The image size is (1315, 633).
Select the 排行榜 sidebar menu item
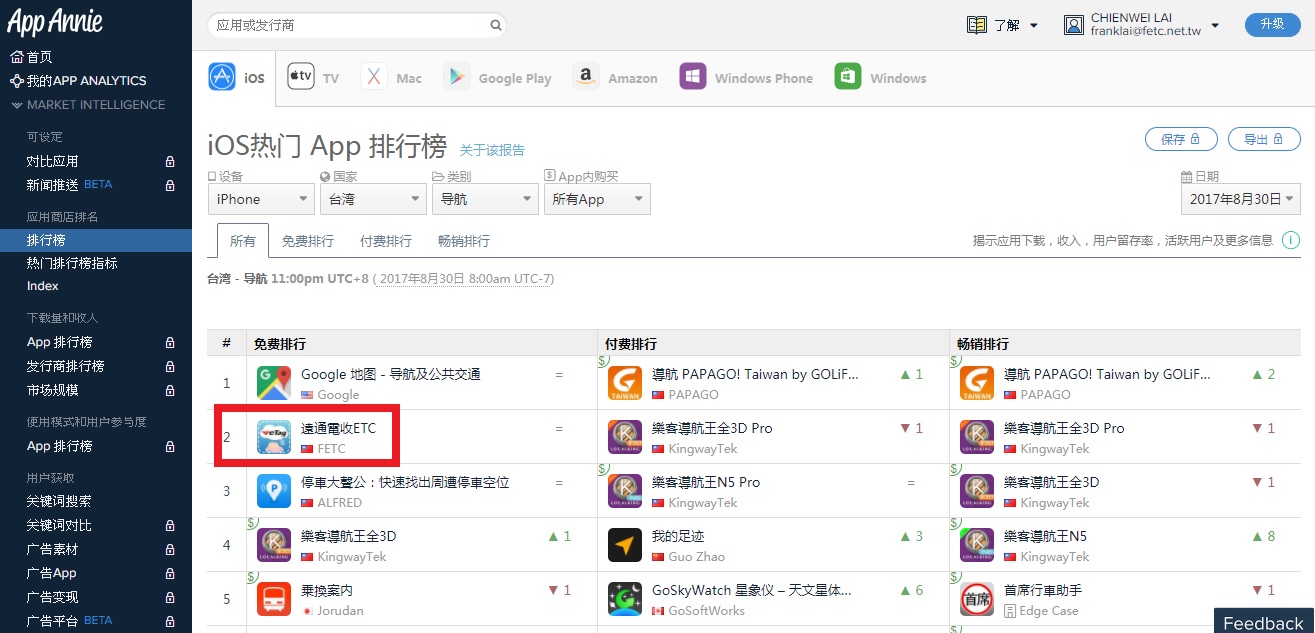tap(45, 240)
